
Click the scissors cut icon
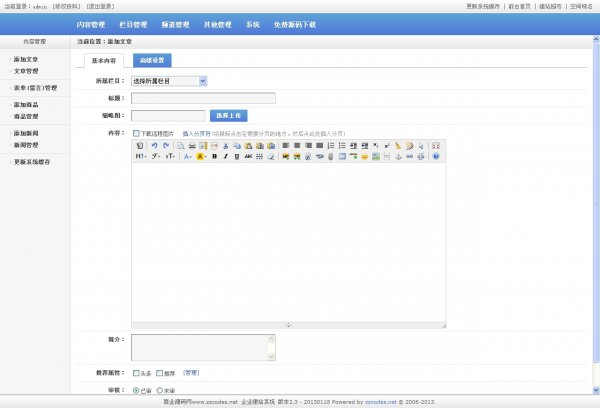click(225, 145)
